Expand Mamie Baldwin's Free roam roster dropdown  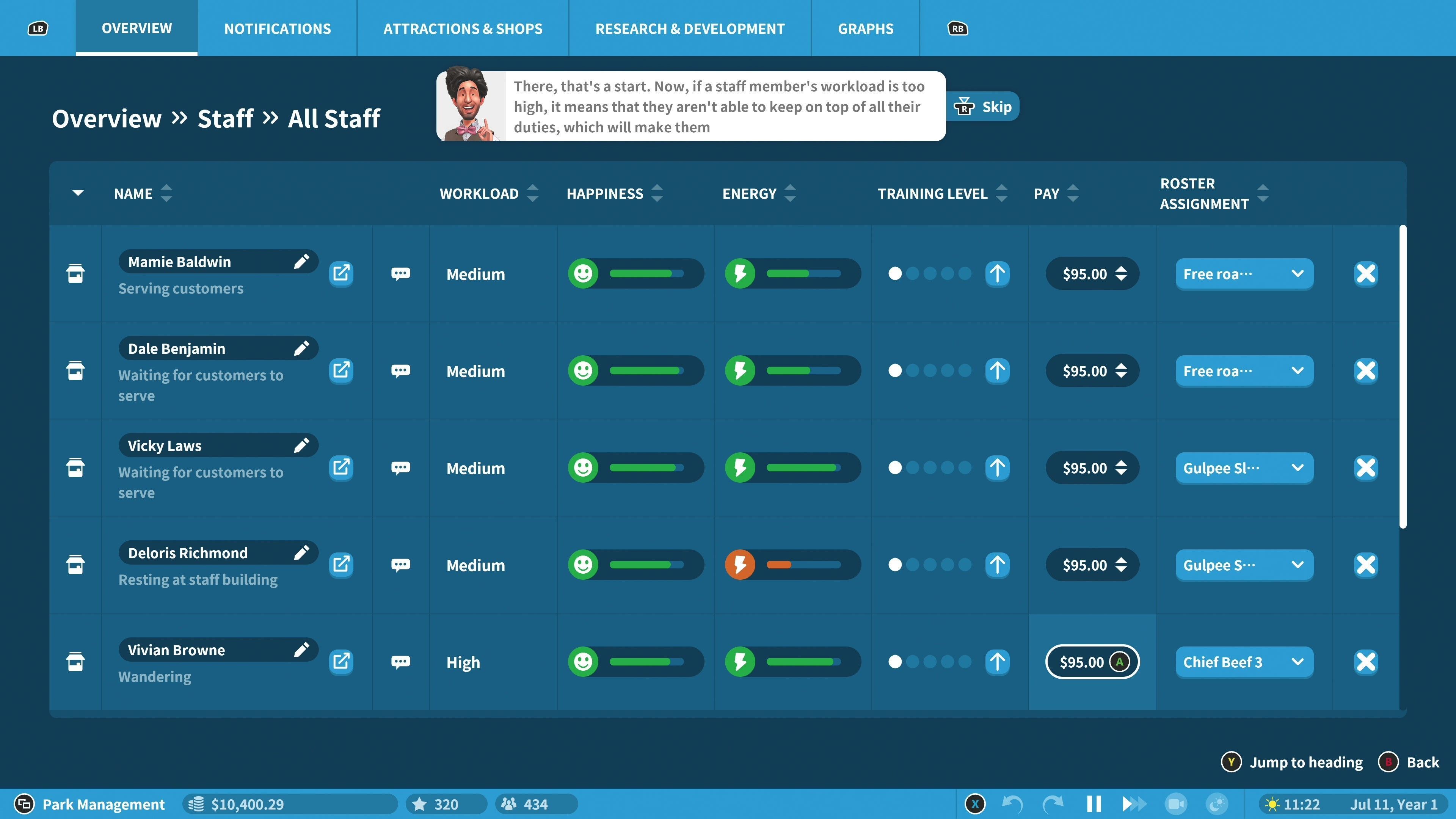point(1244,274)
